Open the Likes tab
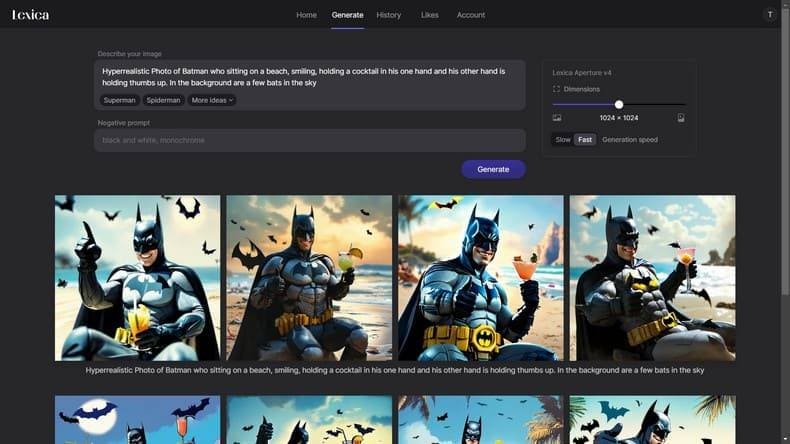The height and width of the screenshot is (444, 790). pos(429,15)
